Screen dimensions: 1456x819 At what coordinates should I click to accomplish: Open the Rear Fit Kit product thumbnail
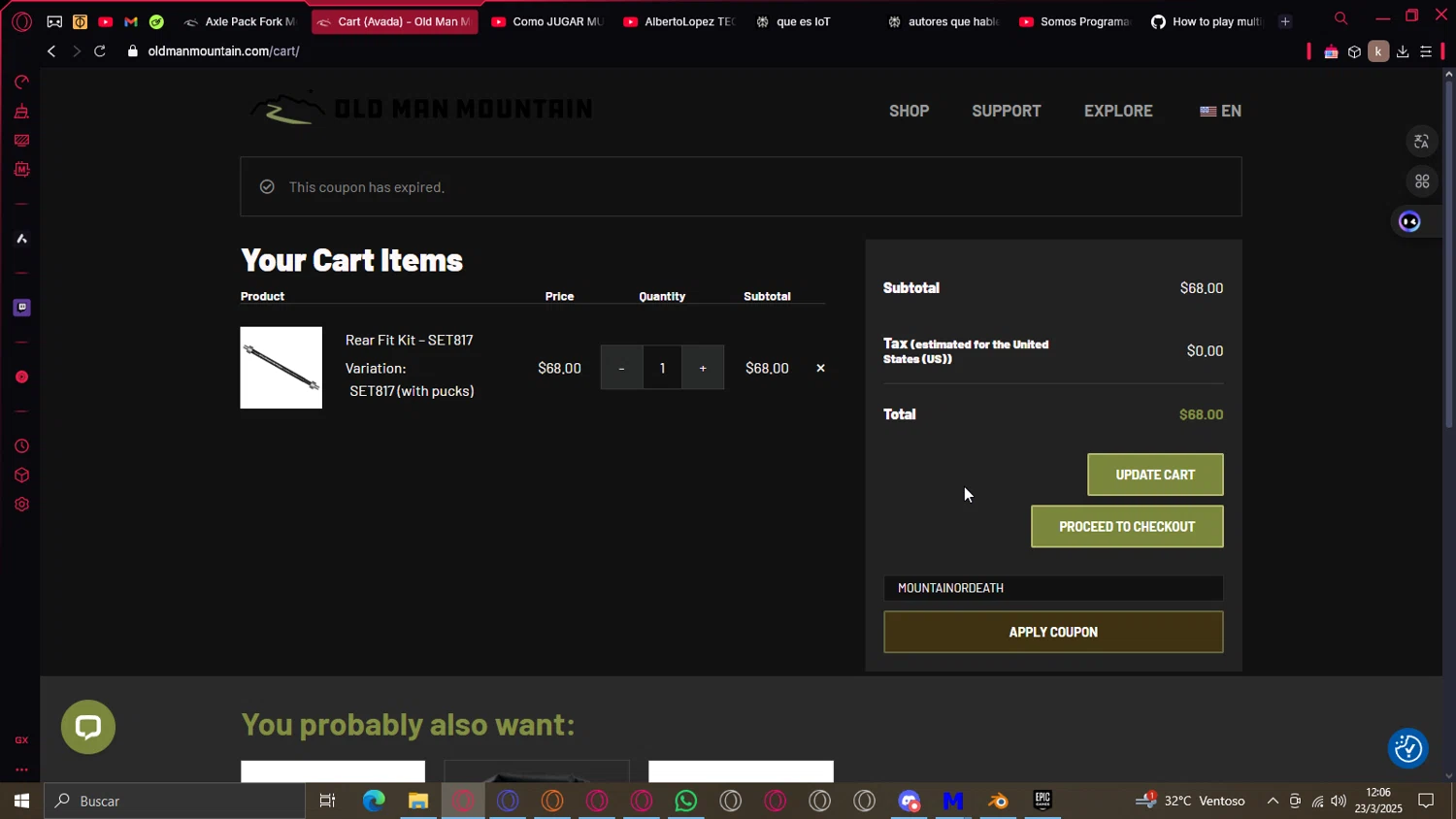point(281,368)
